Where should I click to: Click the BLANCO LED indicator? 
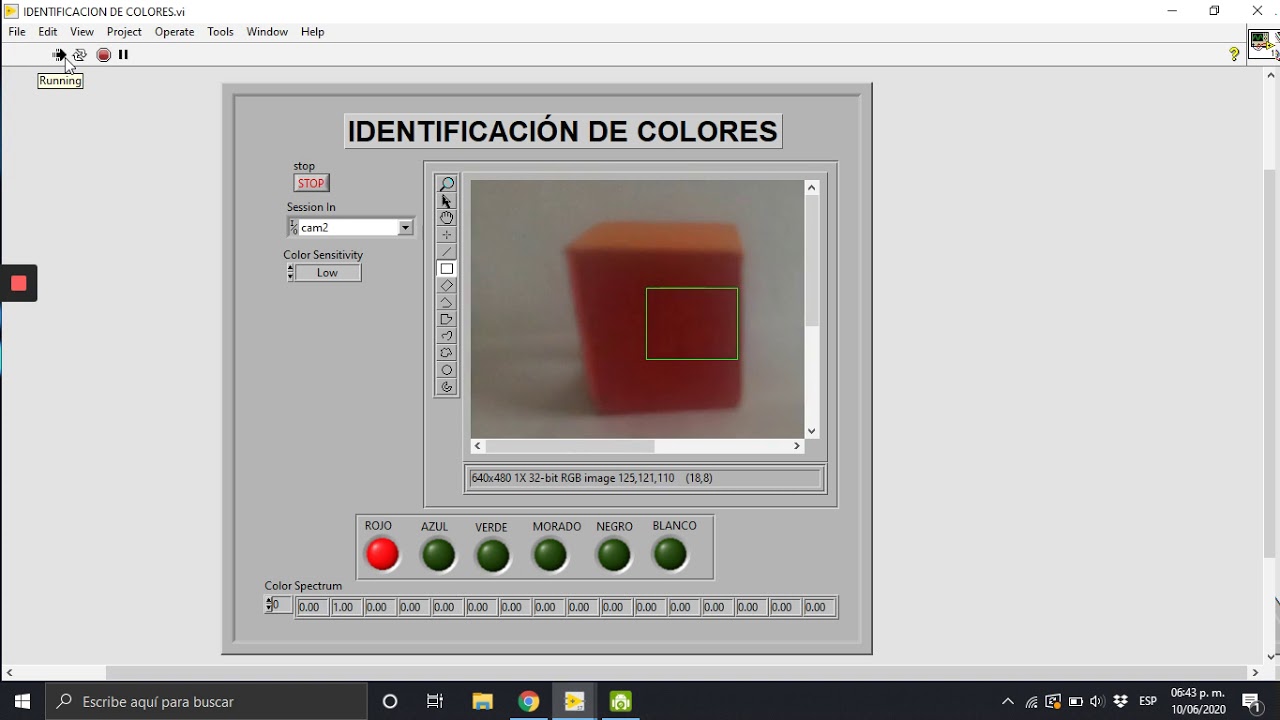(670, 554)
